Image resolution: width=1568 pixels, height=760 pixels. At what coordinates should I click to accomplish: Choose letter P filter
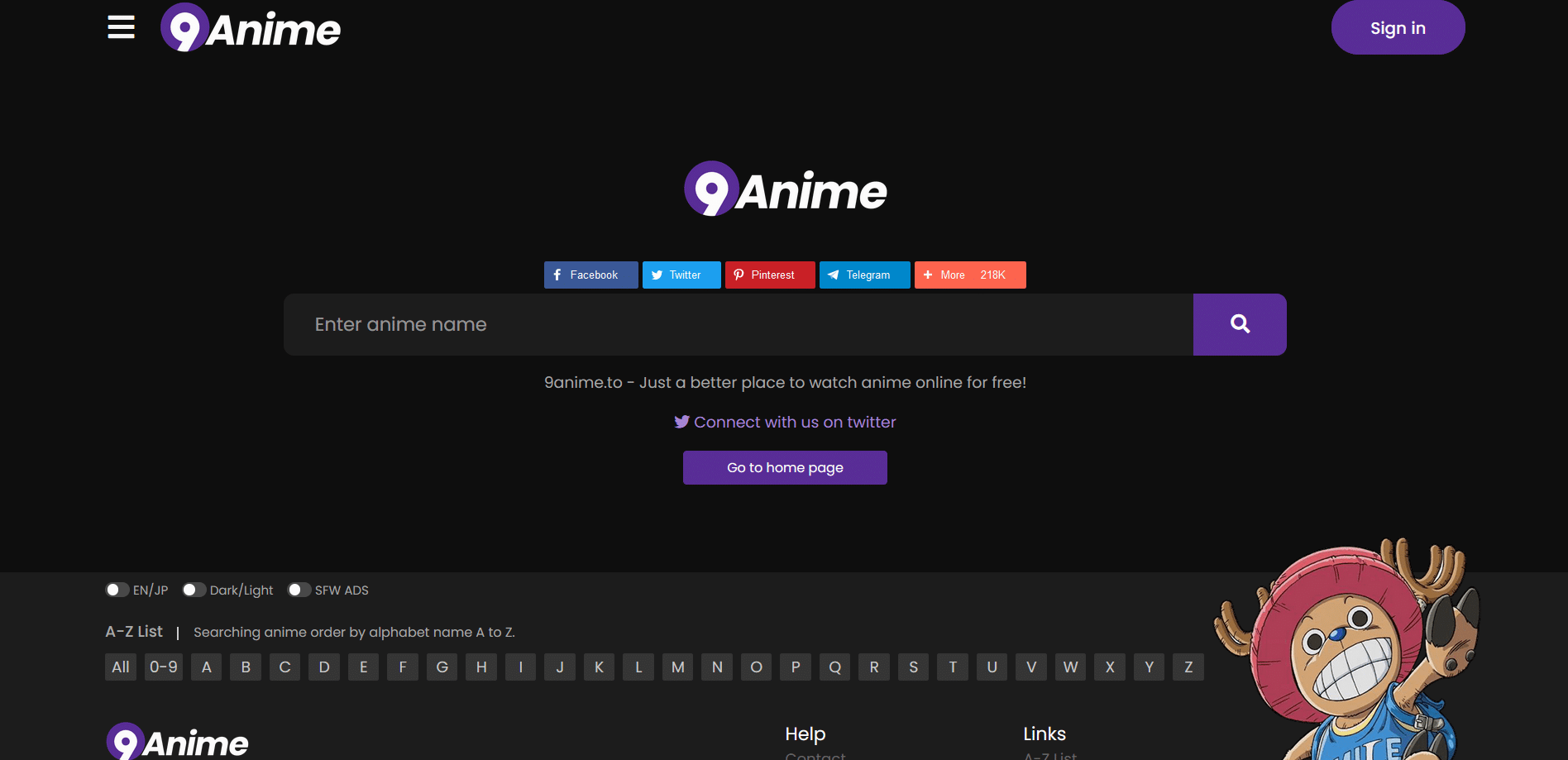[796, 667]
